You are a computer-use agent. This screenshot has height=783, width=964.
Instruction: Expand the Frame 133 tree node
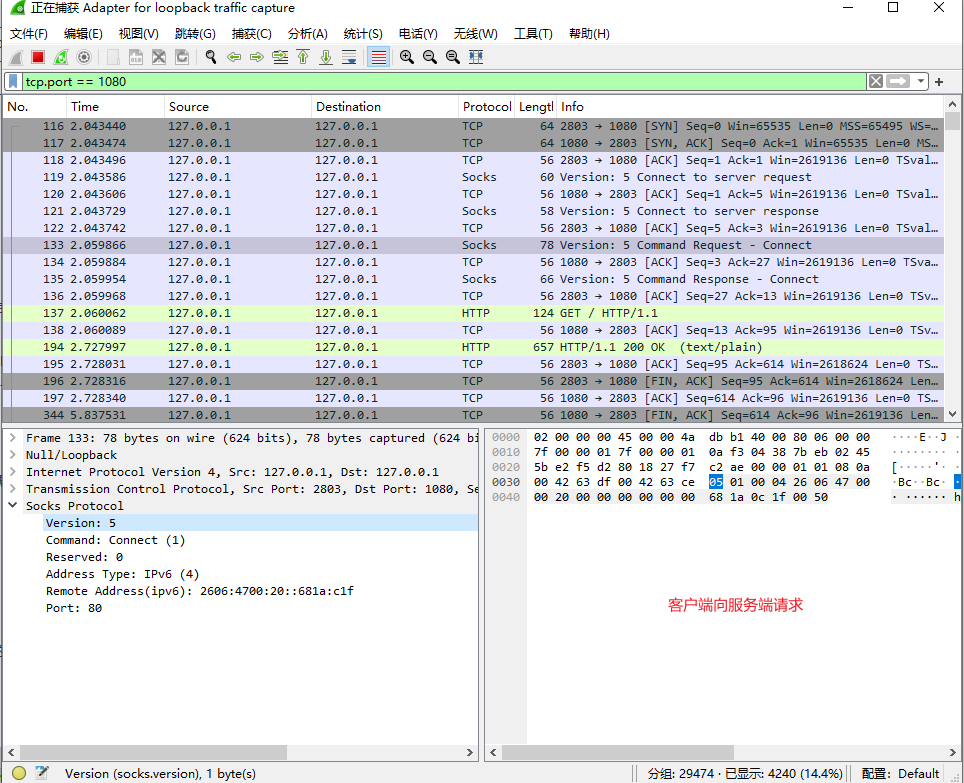point(13,438)
